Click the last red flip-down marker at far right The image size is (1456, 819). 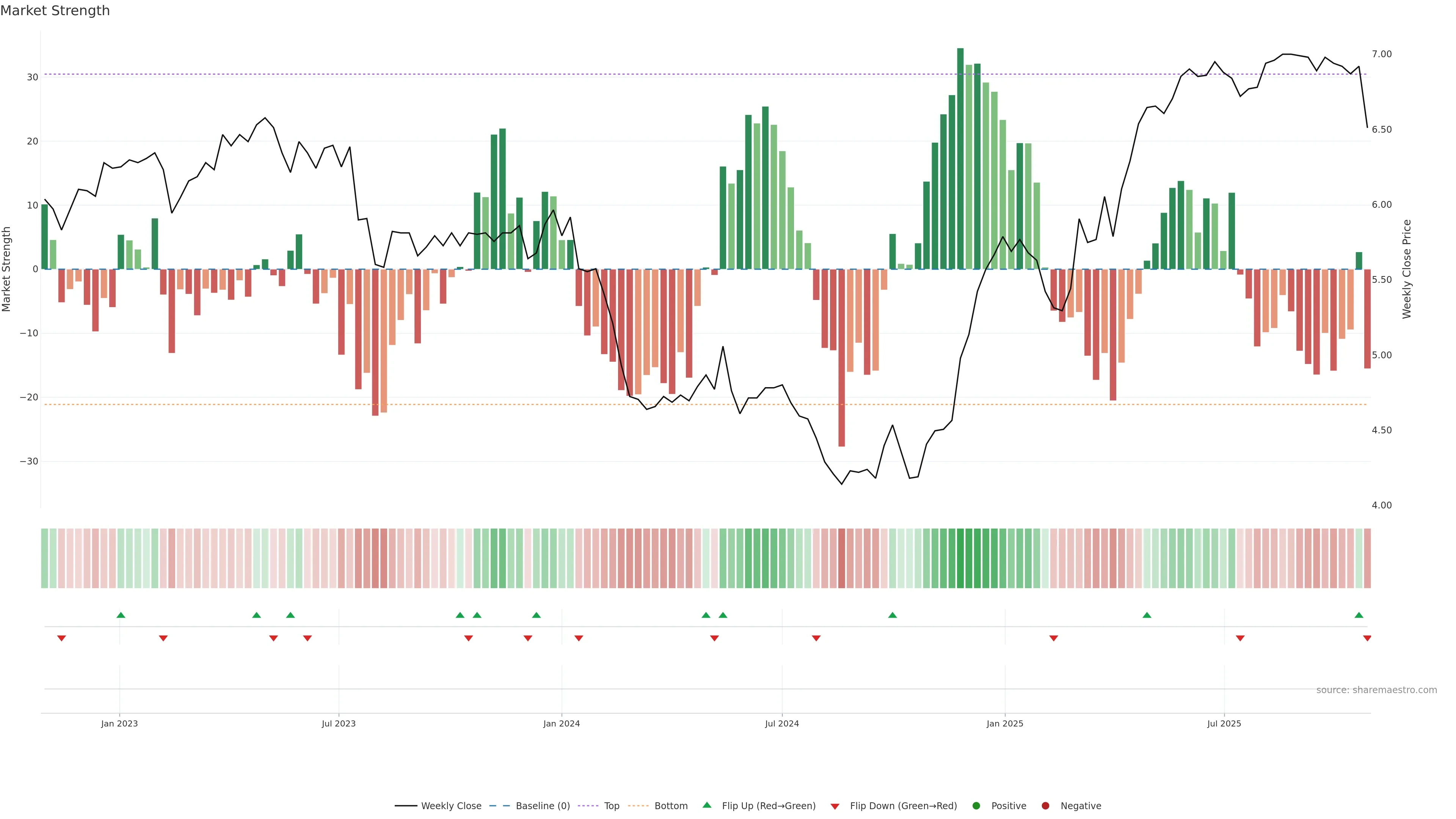point(1367,639)
